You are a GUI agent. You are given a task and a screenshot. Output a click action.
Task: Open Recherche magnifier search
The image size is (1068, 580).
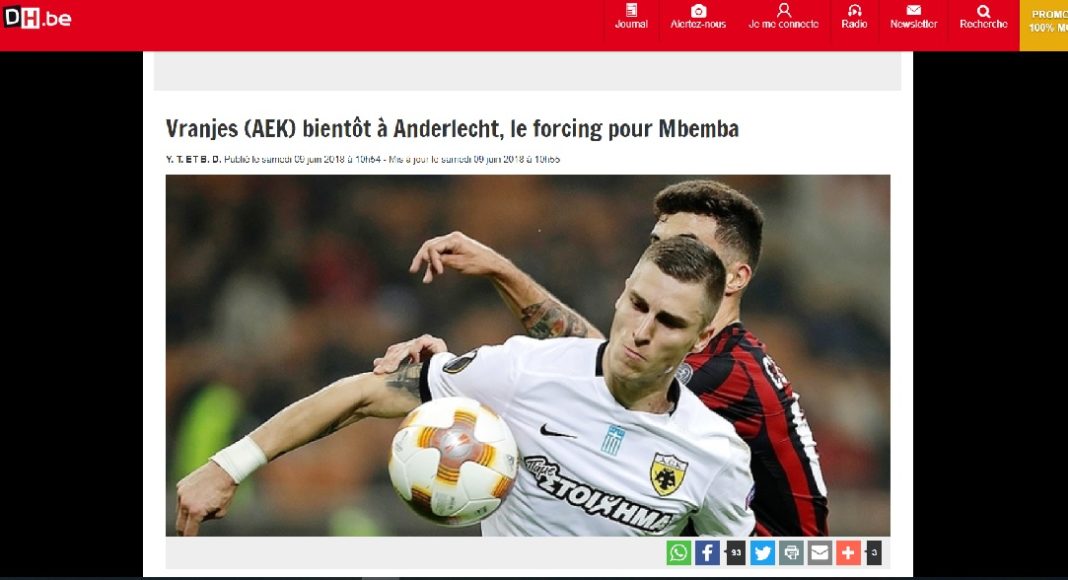(983, 11)
